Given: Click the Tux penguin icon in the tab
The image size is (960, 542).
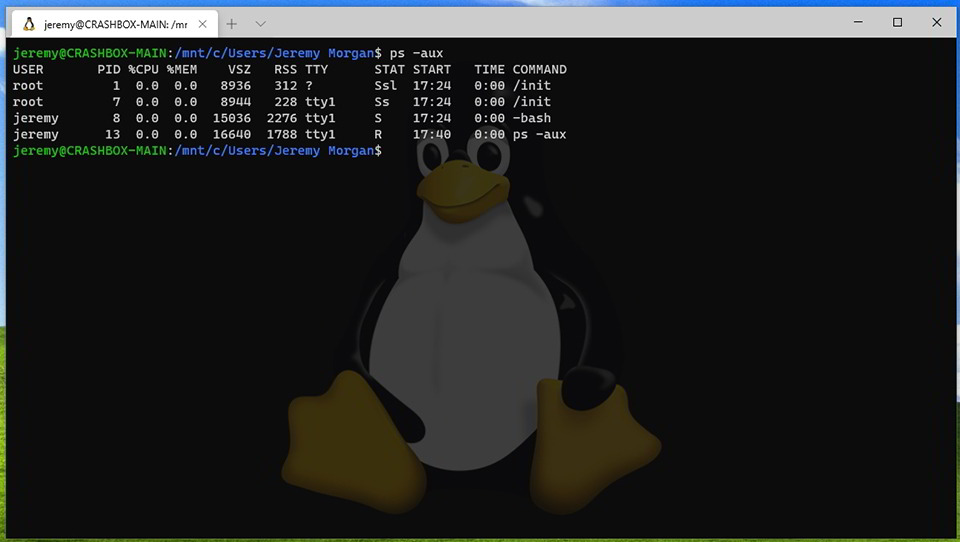Looking at the screenshot, I should click(29, 24).
